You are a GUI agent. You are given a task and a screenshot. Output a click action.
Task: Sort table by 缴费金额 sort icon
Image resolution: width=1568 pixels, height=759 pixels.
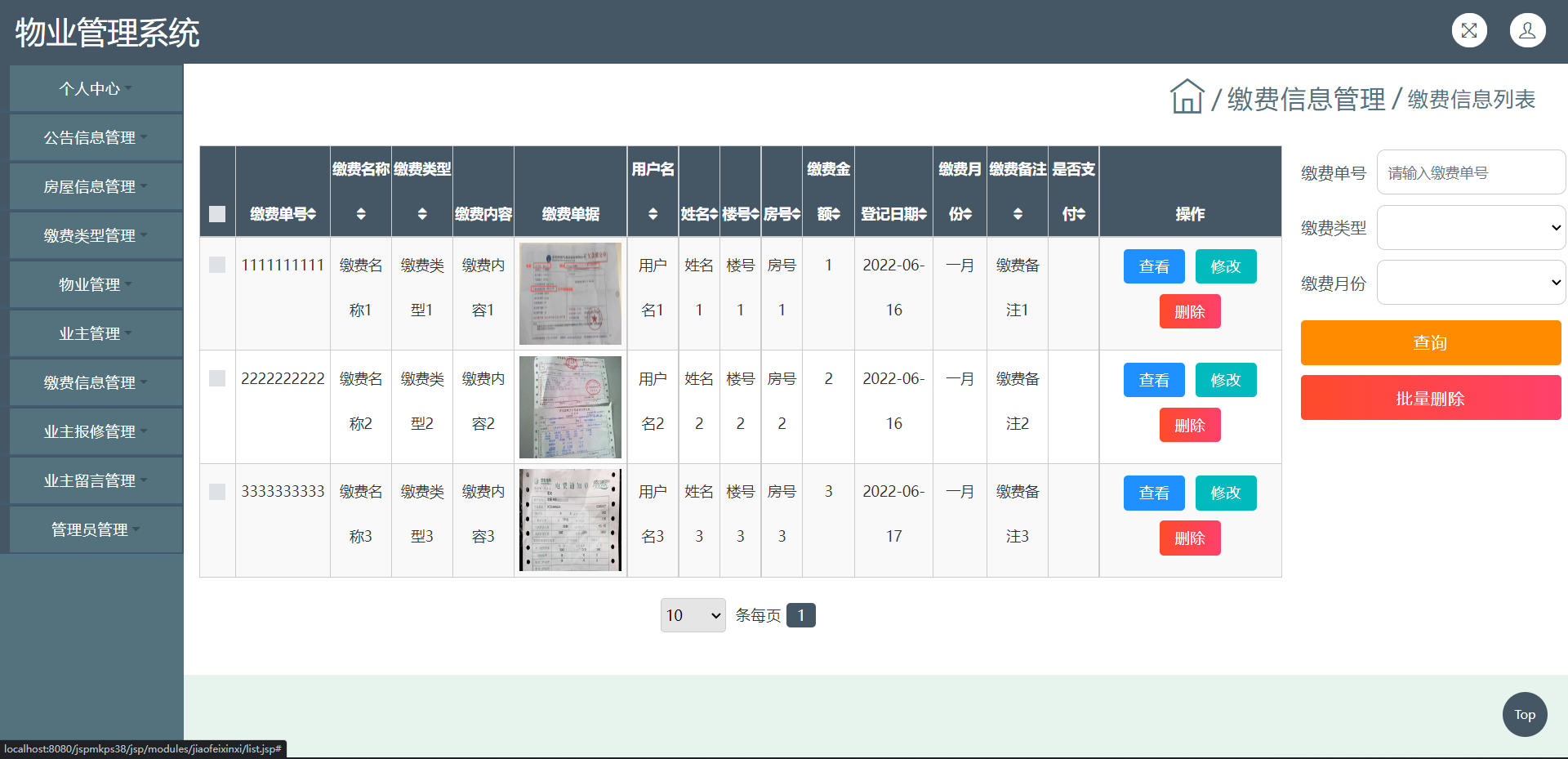point(835,214)
